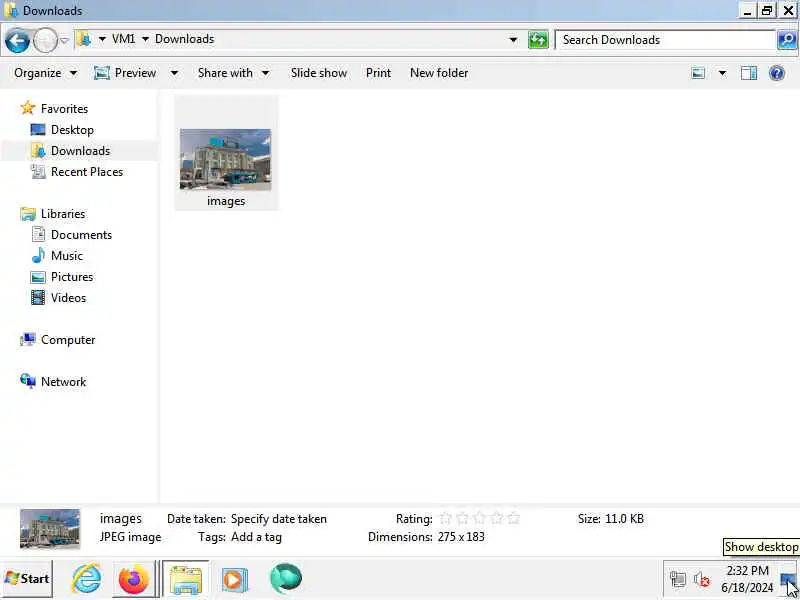Expand the arrow between VM1 and Downloads
The image size is (800, 600).
click(145, 39)
